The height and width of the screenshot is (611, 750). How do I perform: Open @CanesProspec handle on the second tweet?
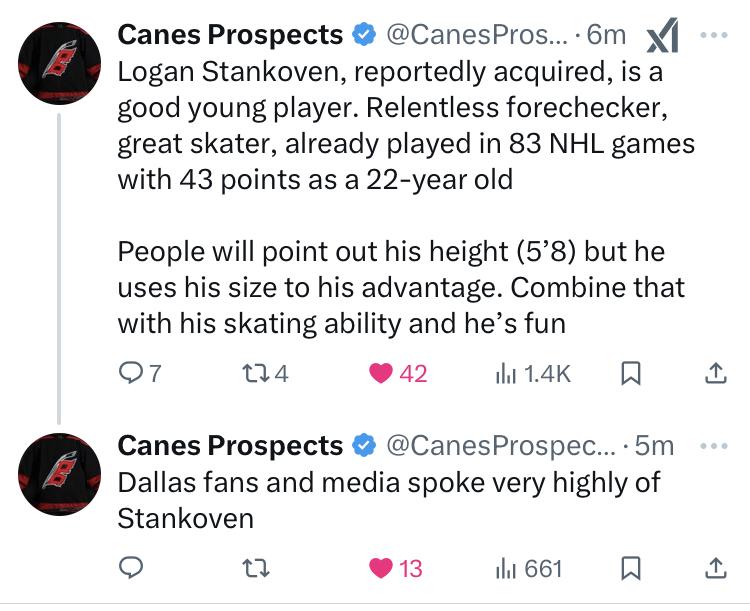pyautogui.click(x=498, y=445)
